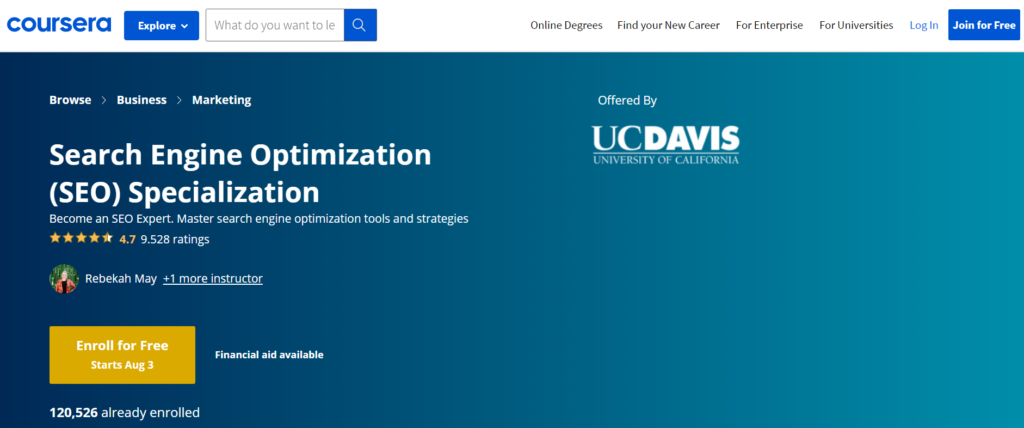Image resolution: width=1024 pixels, height=428 pixels.
Task: Open the Explore dropdown menu
Action: click(163, 25)
